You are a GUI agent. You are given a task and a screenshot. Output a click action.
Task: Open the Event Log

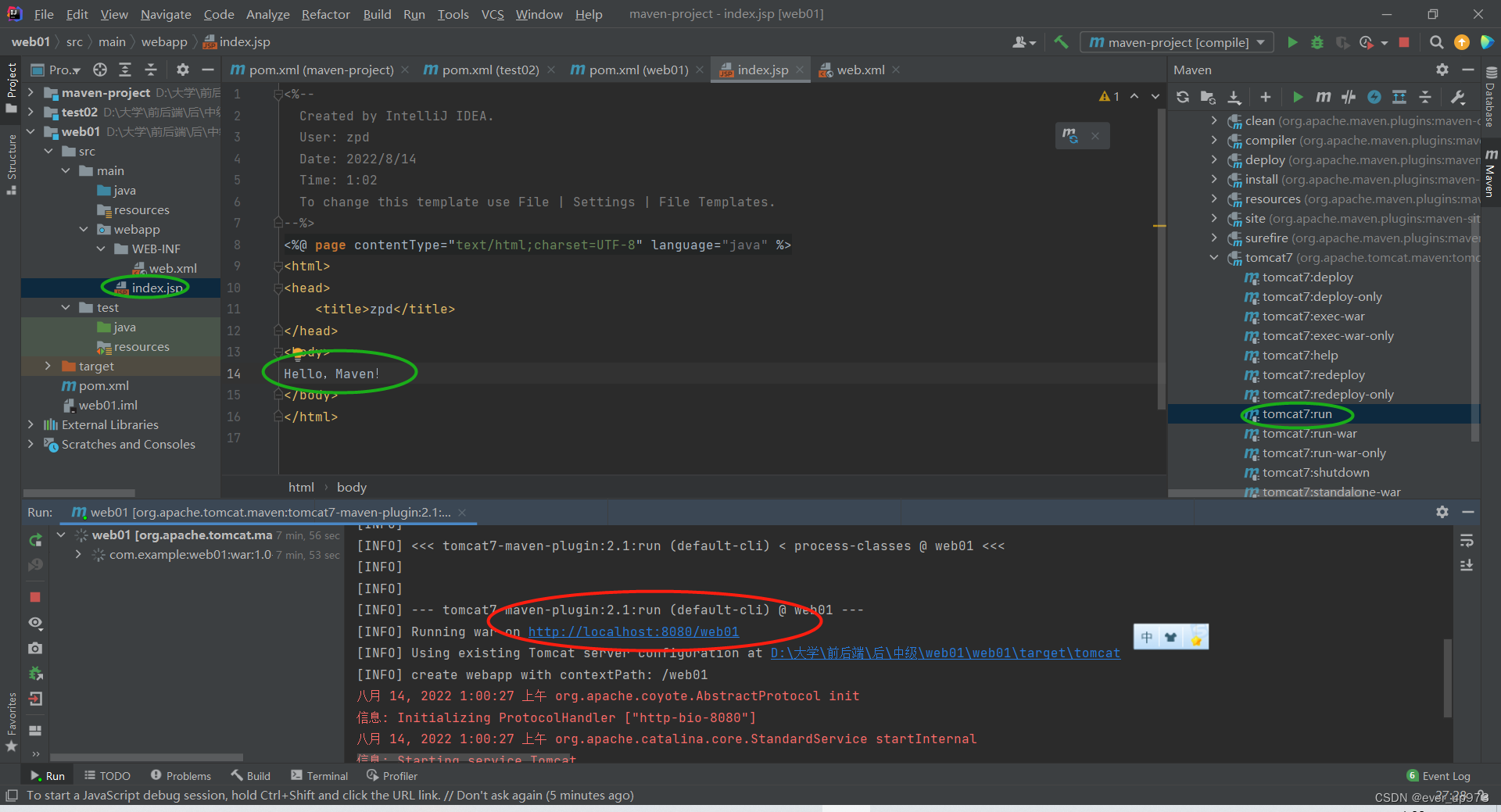click(1438, 775)
